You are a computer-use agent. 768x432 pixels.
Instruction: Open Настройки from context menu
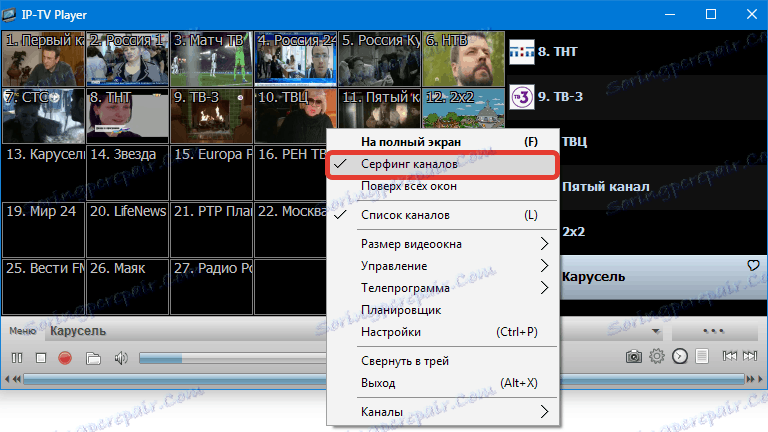[x=443, y=332]
